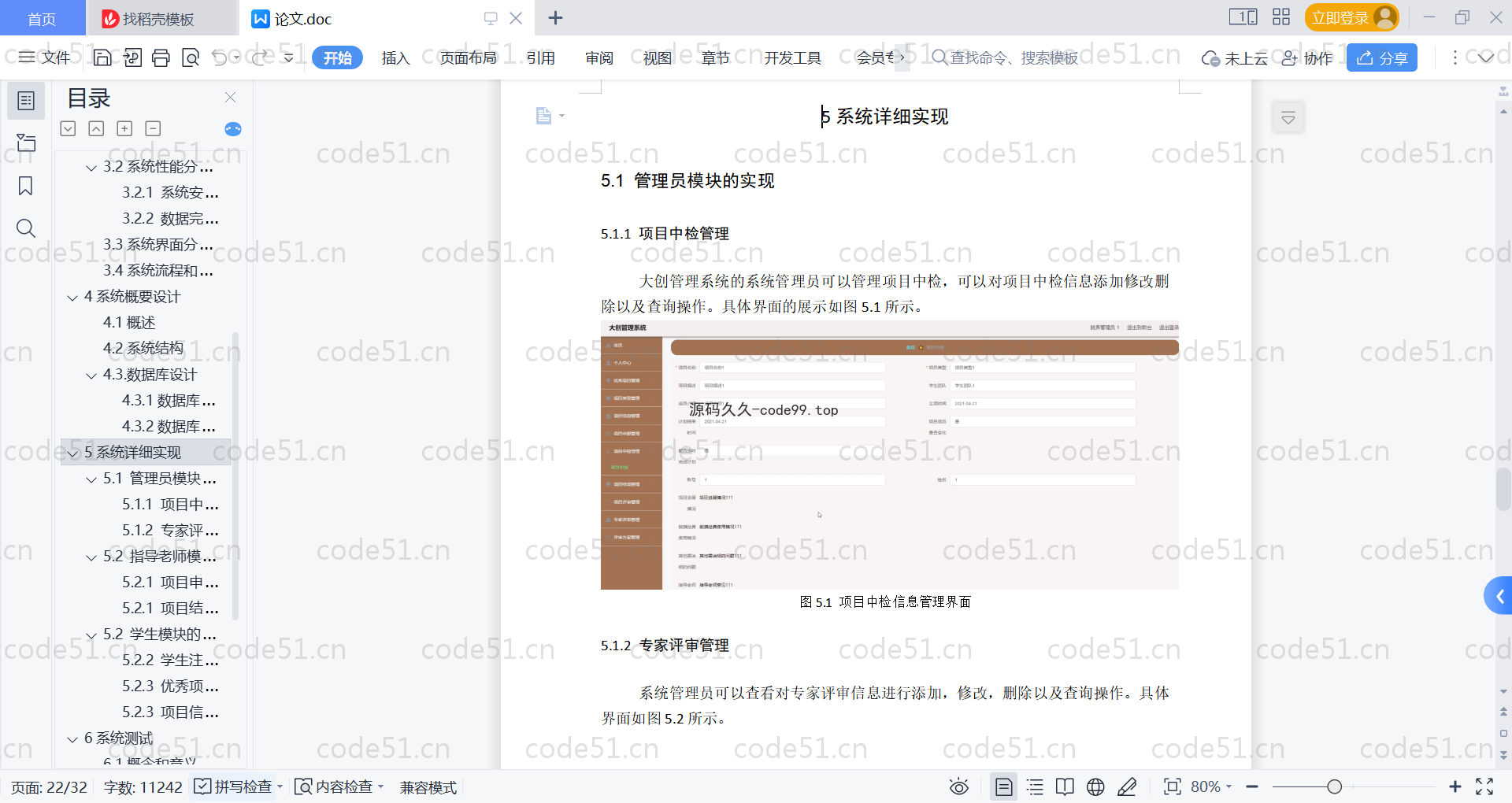
Task: Collapse 4.3 数据库设计 outline node
Action: point(91,376)
